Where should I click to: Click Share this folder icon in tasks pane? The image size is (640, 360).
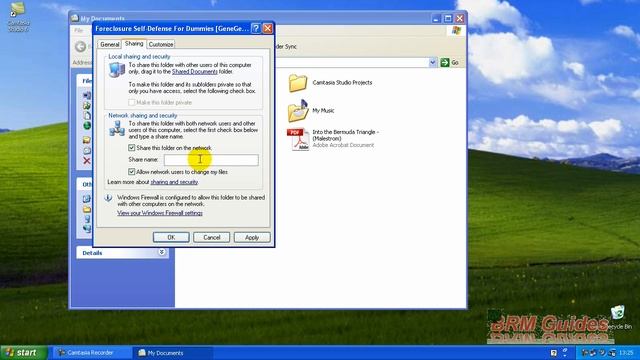point(87,140)
